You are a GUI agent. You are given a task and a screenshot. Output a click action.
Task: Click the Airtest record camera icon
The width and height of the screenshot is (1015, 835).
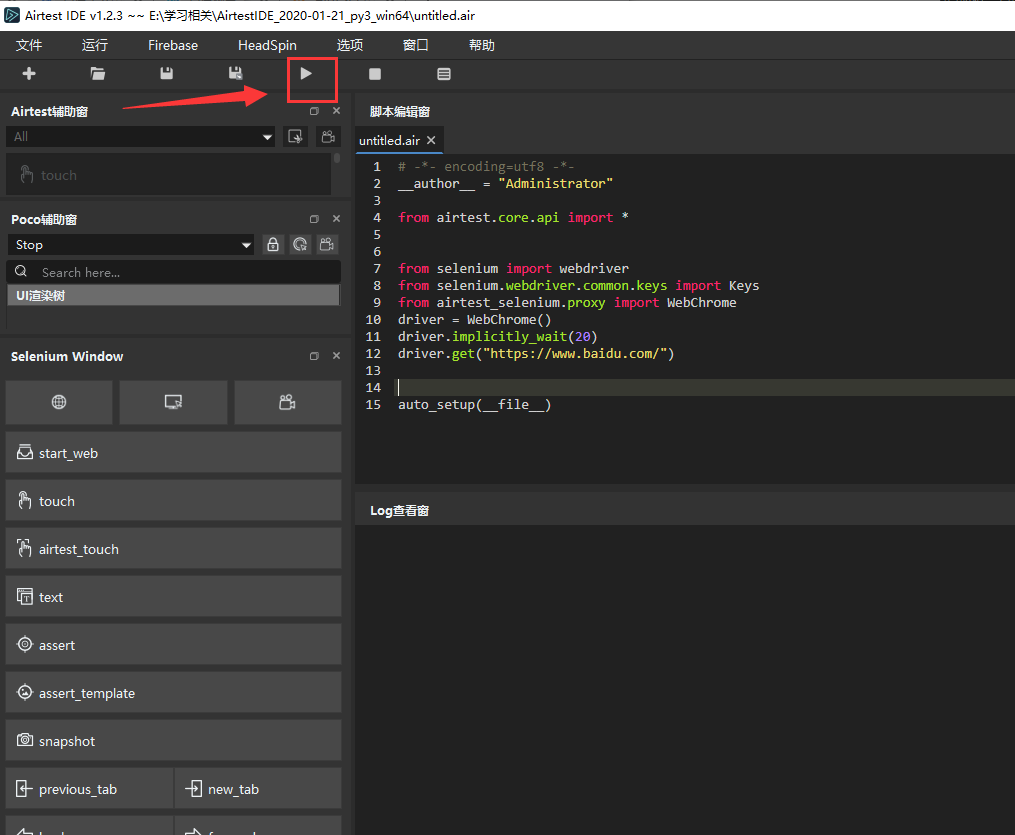click(x=328, y=137)
